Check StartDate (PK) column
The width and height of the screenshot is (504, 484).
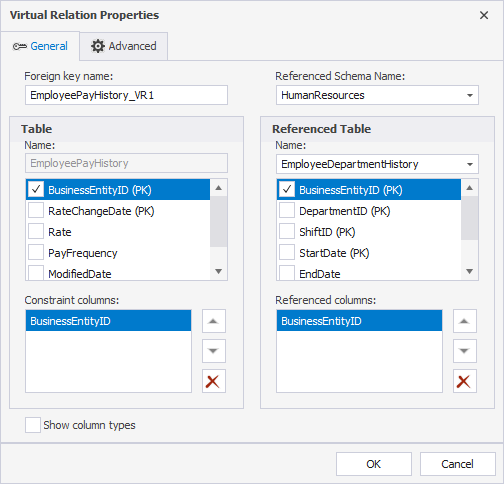[287, 253]
